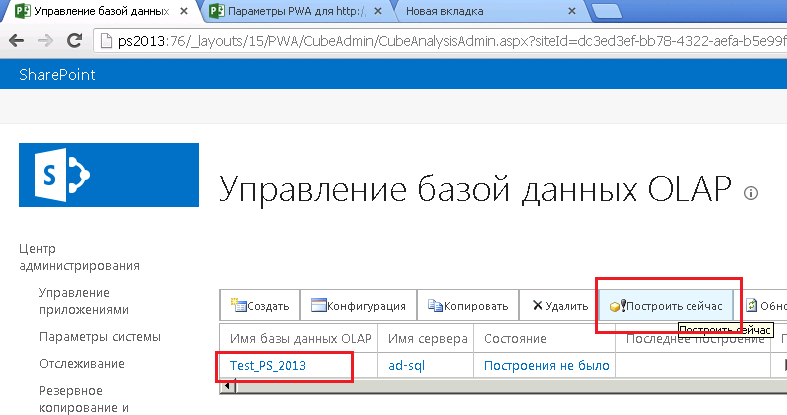Click the Создать toolbar icon
Viewport: 787px width, 415px height.
coord(238,305)
